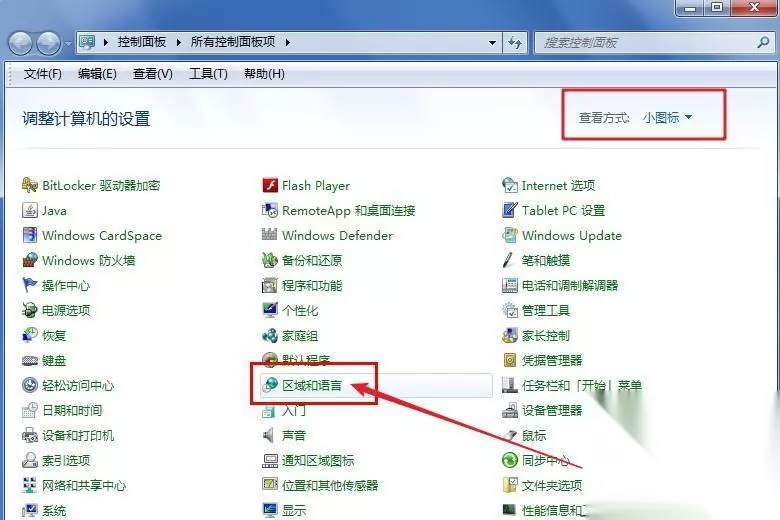Screen dimensions: 780x520
Task: Open the 文件夹选项 icon
Action: 509,485
